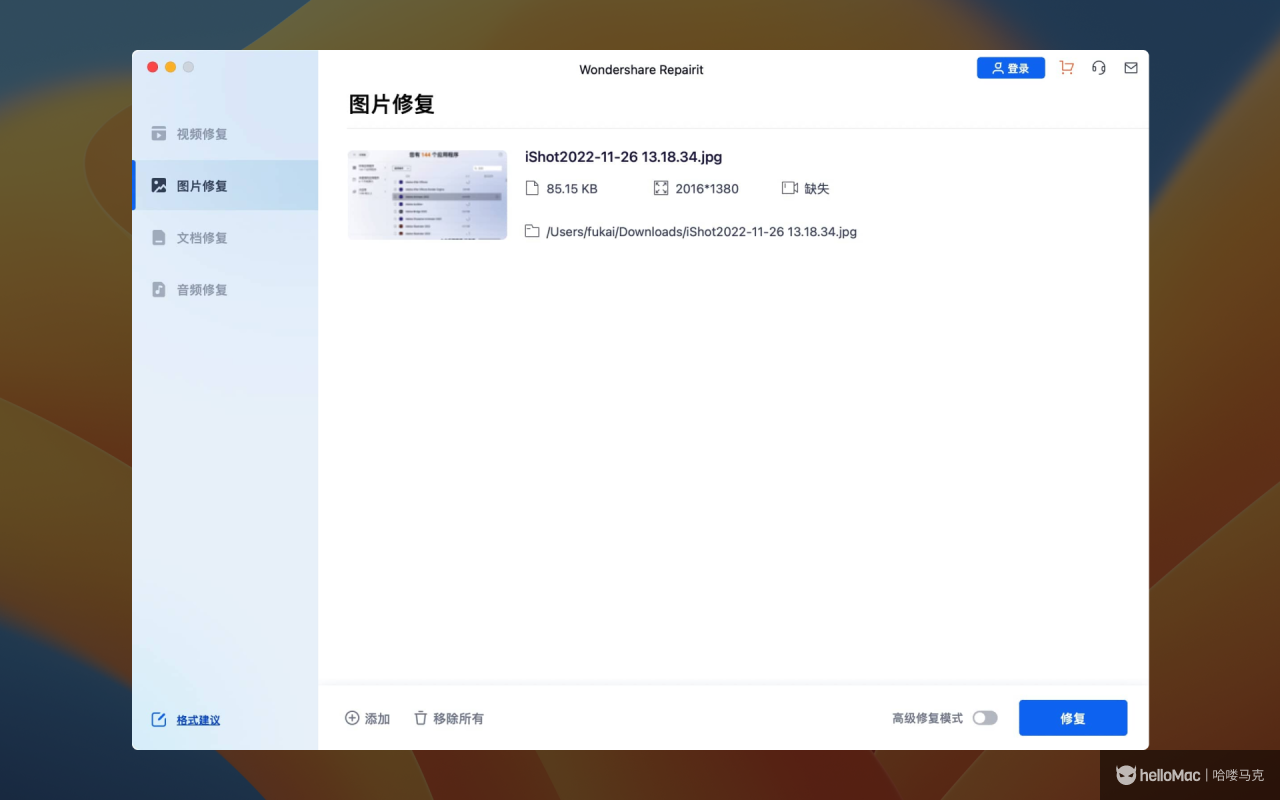Image resolution: width=1280 pixels, height=800 pixels.
Task: Click the camera icon beside 缺失
Action: (x=790, y=188)
